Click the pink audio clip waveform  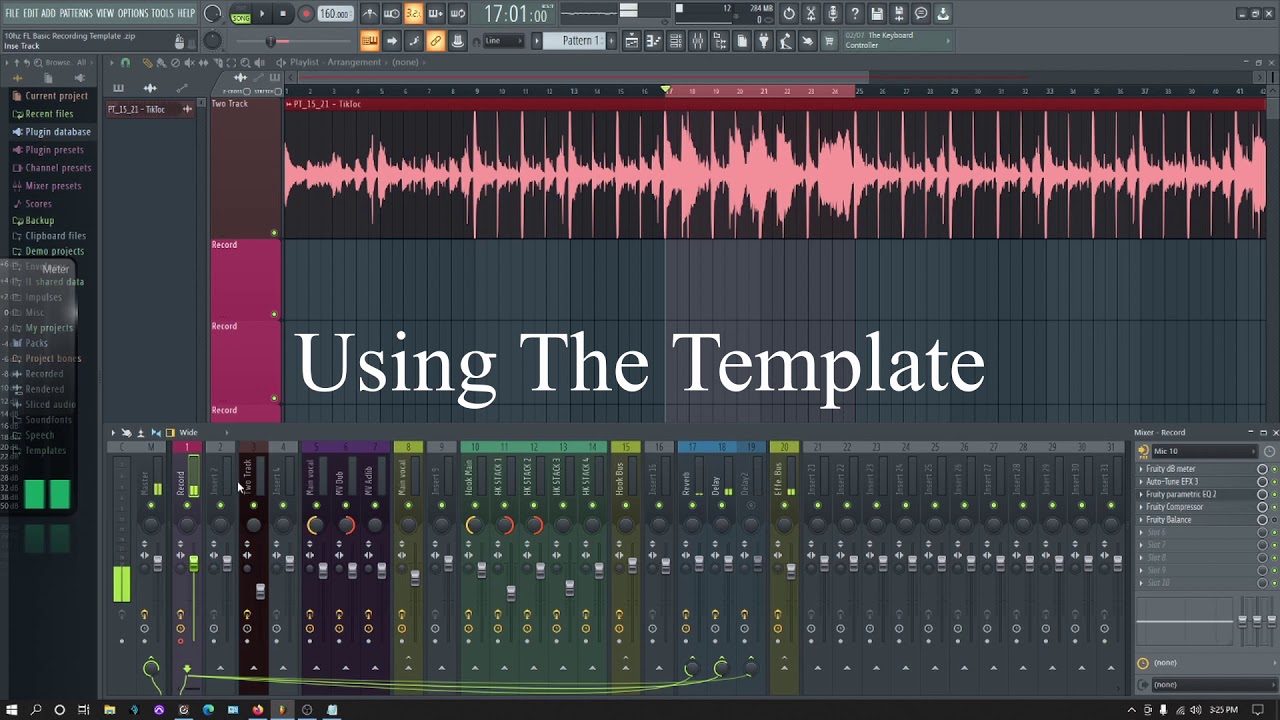775,175
